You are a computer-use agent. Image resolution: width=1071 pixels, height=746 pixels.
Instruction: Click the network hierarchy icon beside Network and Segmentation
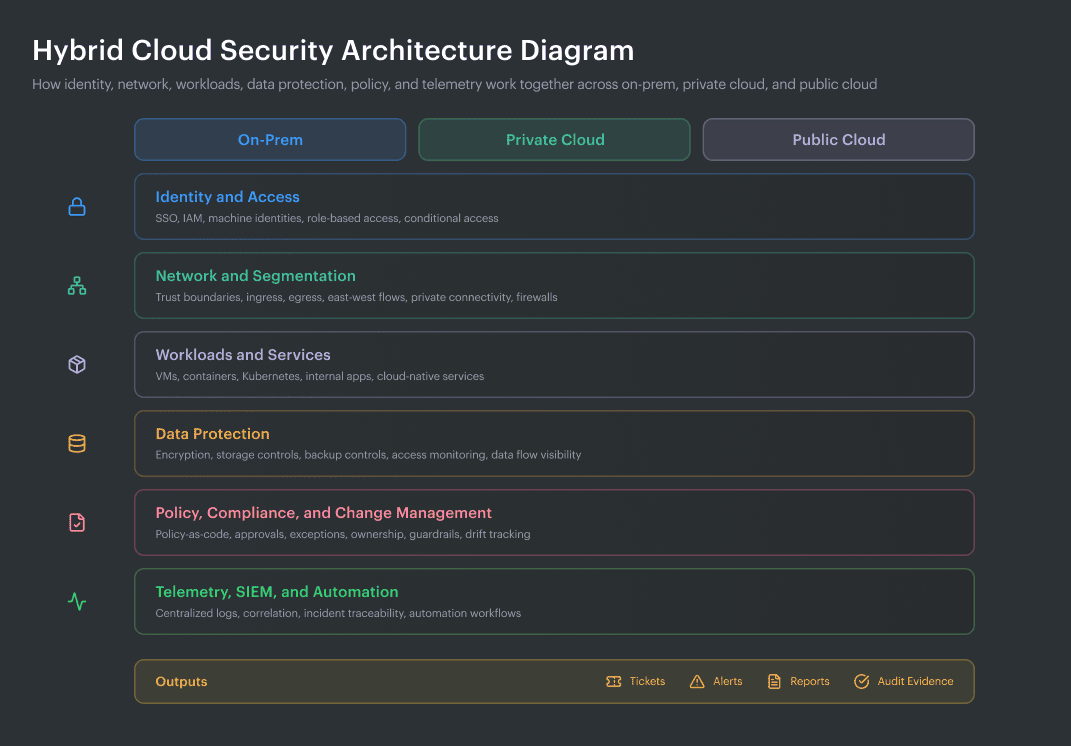[77, 285]
